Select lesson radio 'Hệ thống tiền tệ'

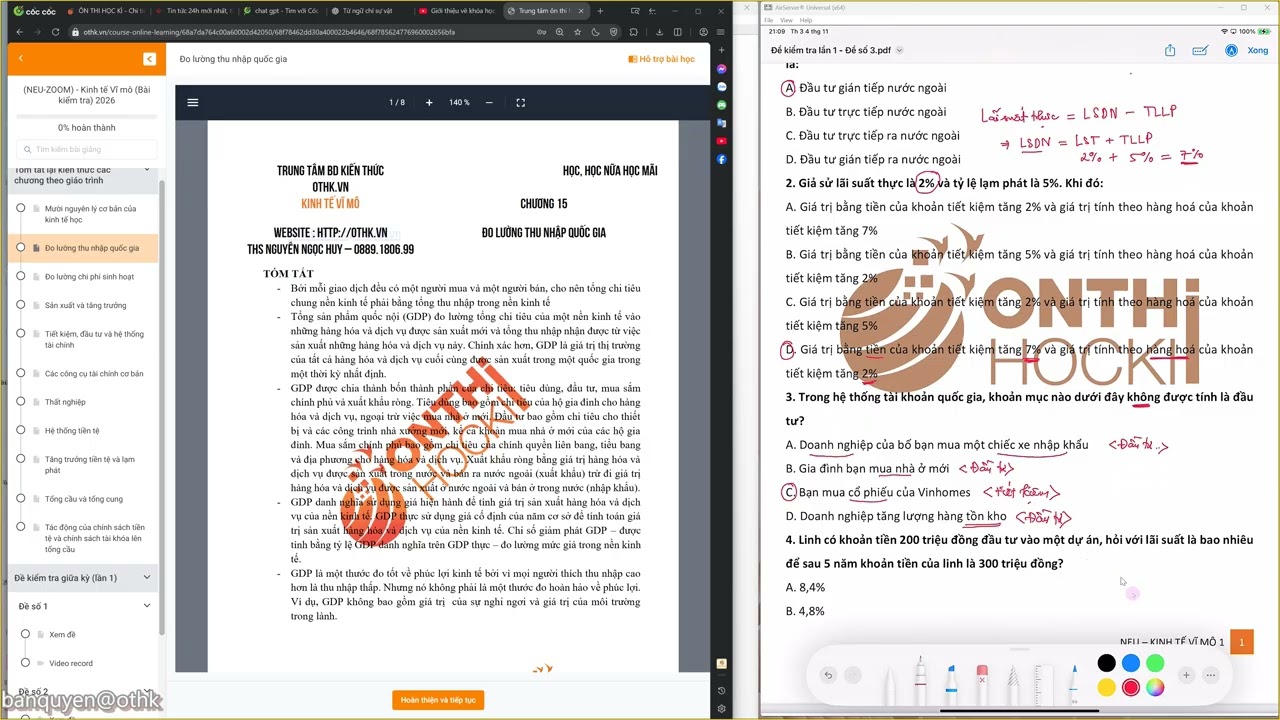[x=20, y=430]
